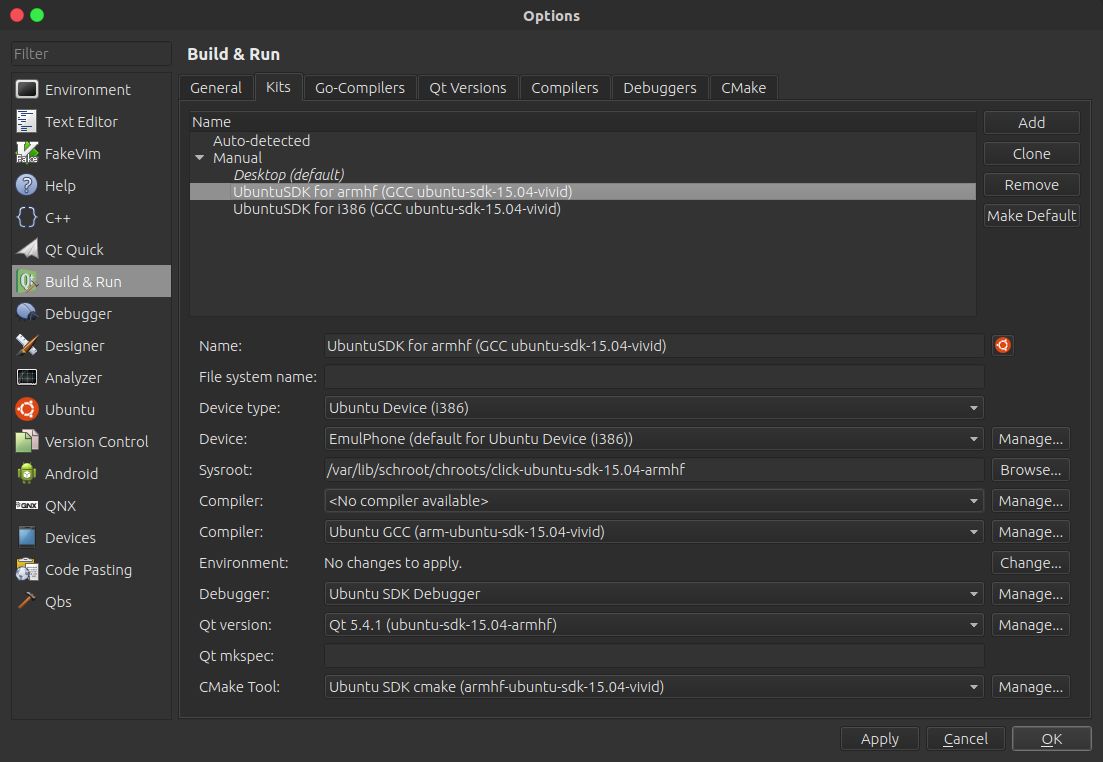This screenshot has height=762, width=1103.
Task: Click the Android robot icon
Action: (x=27, y=474)
